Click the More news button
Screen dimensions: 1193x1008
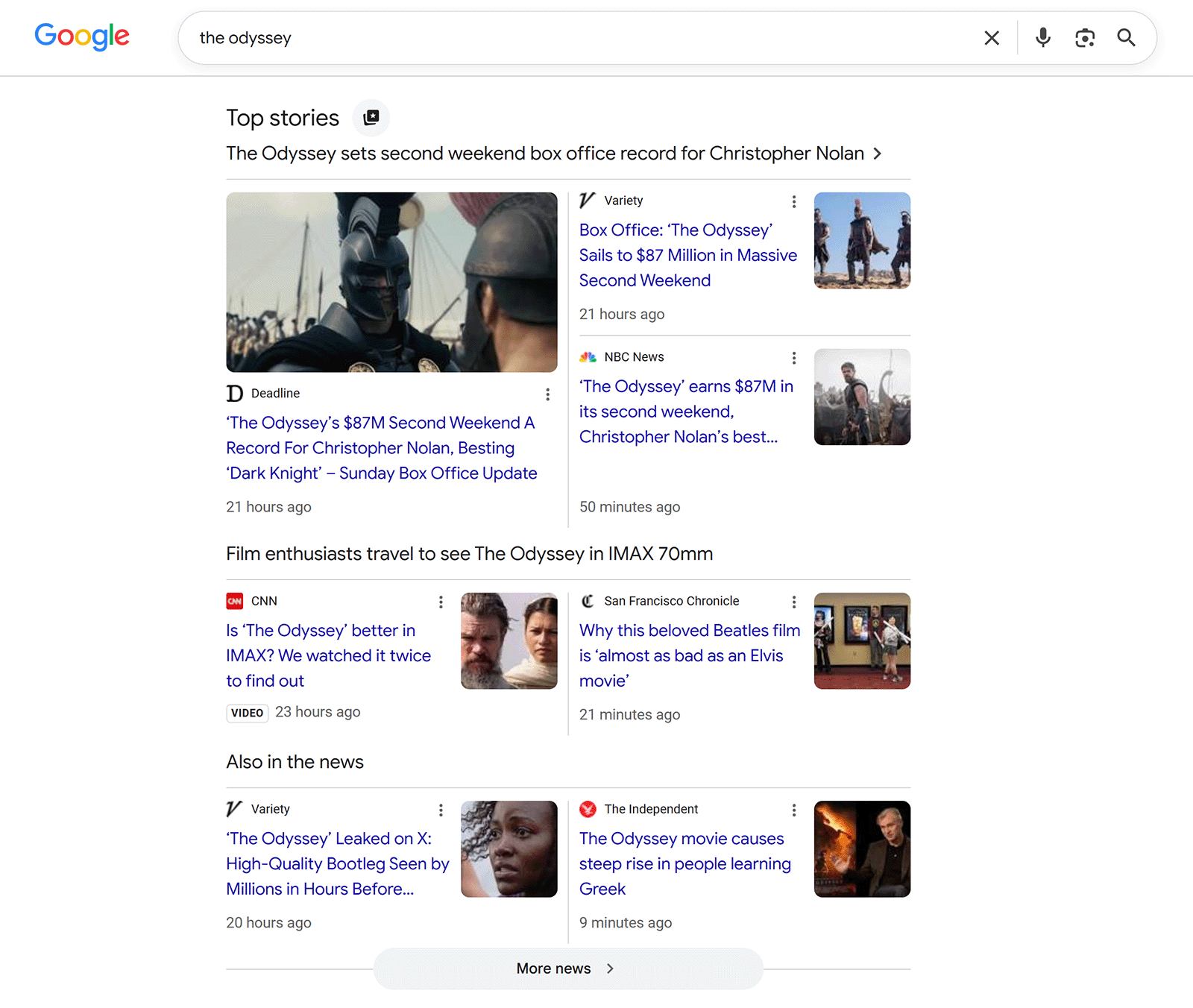(568, 968)
